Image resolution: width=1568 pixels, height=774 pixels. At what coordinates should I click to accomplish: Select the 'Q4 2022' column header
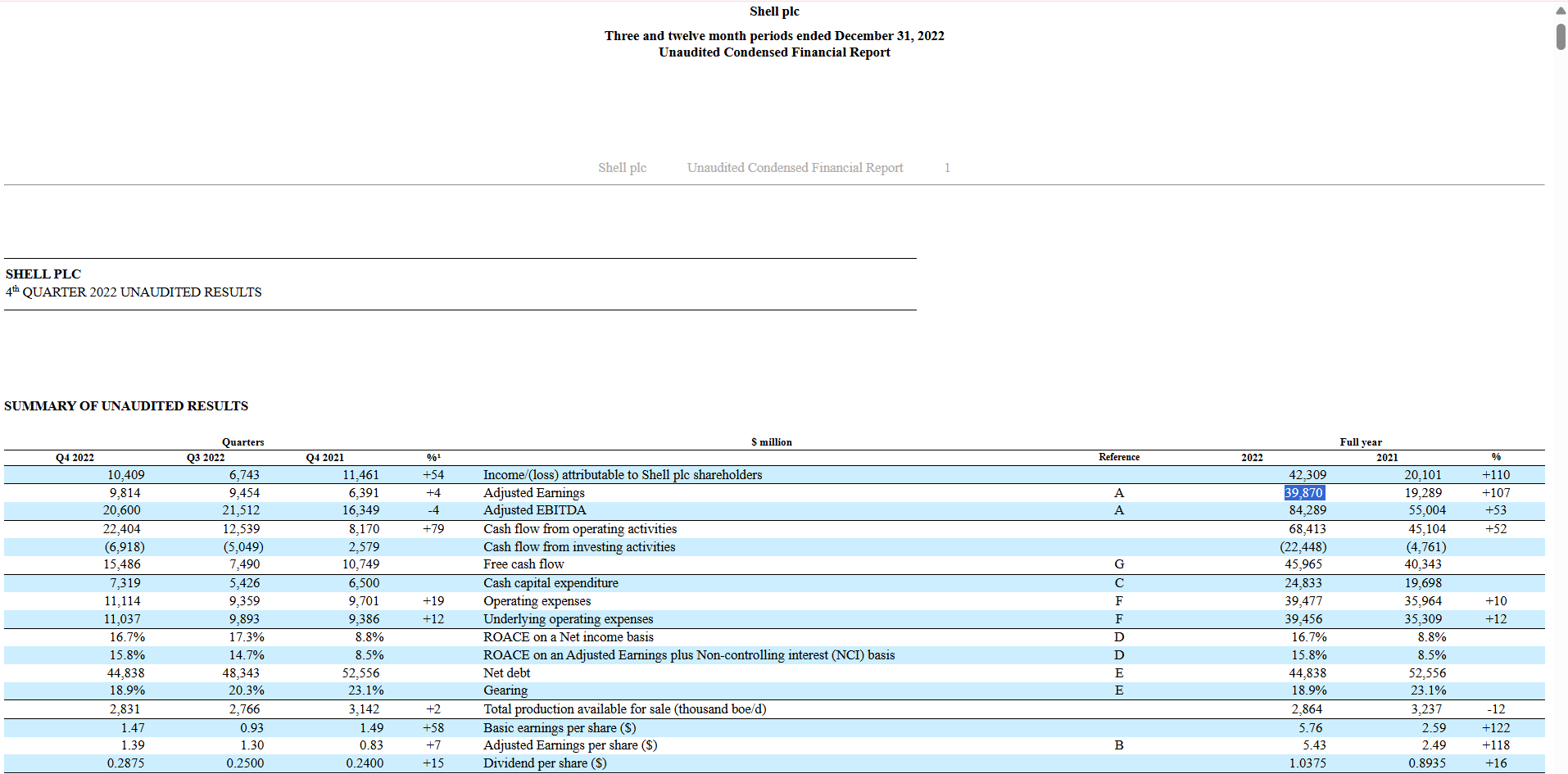click(75, 458)
